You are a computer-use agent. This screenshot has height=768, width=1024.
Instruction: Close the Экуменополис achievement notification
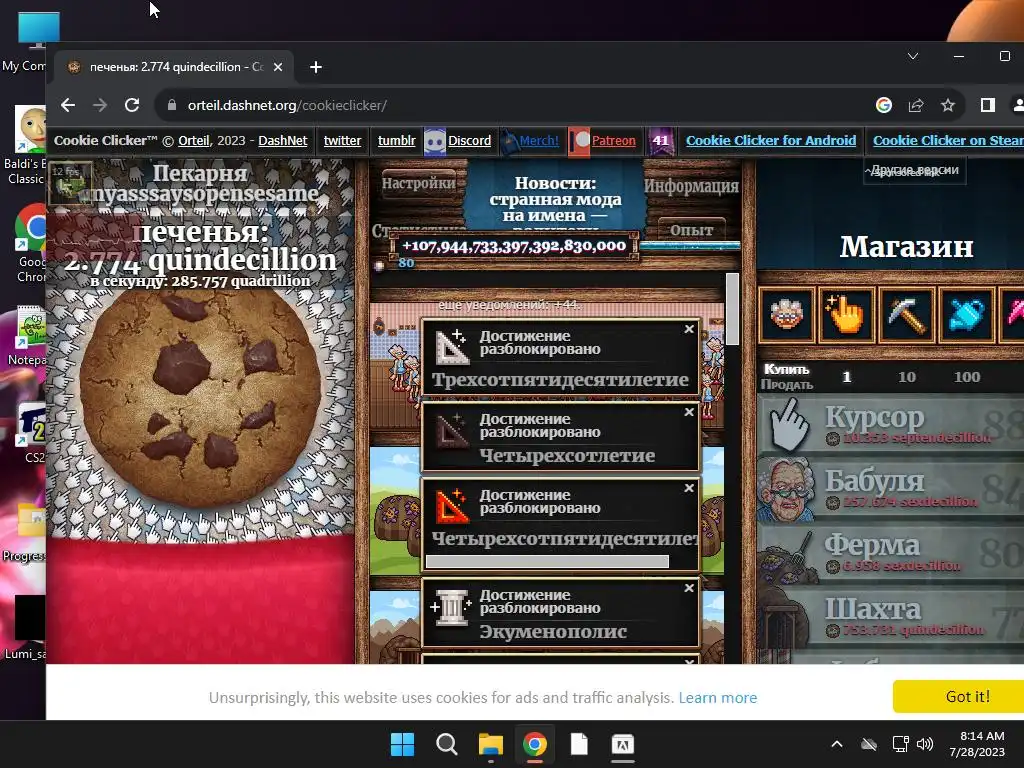(689, 588)
